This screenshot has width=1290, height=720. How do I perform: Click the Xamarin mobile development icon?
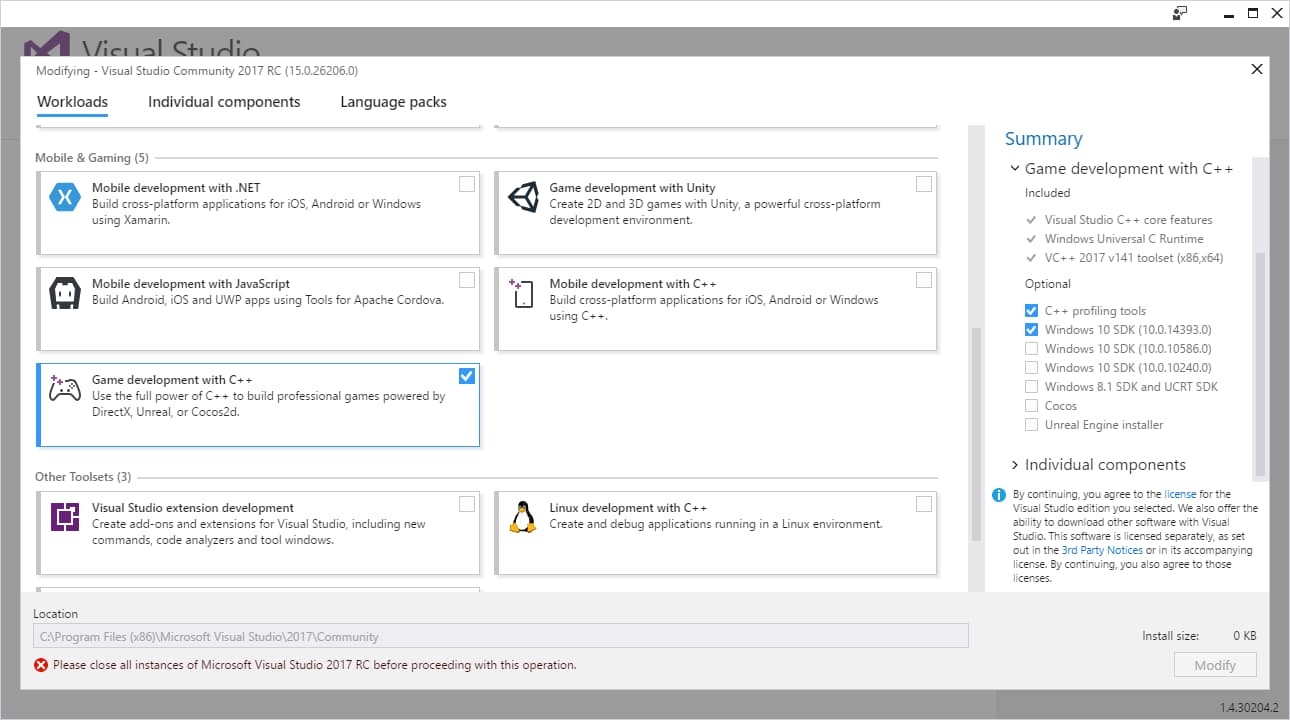(65, 197)
